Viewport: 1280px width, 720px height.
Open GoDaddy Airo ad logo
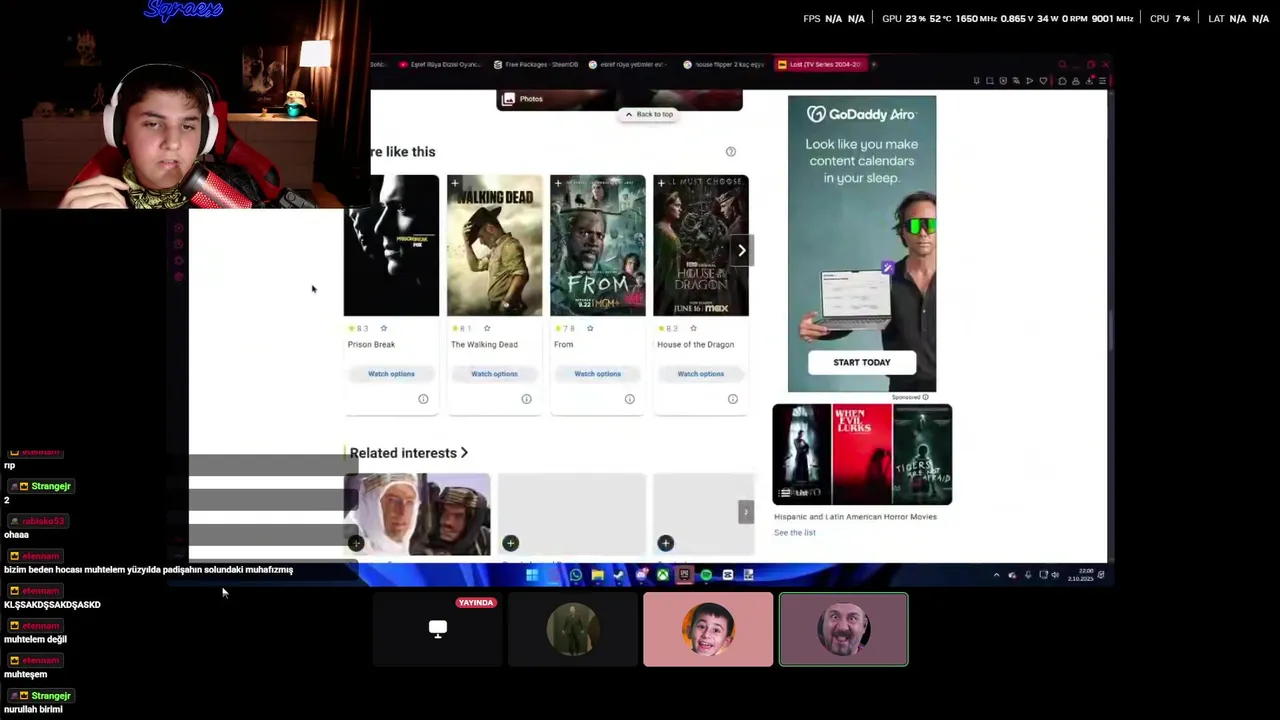[862, 114]
